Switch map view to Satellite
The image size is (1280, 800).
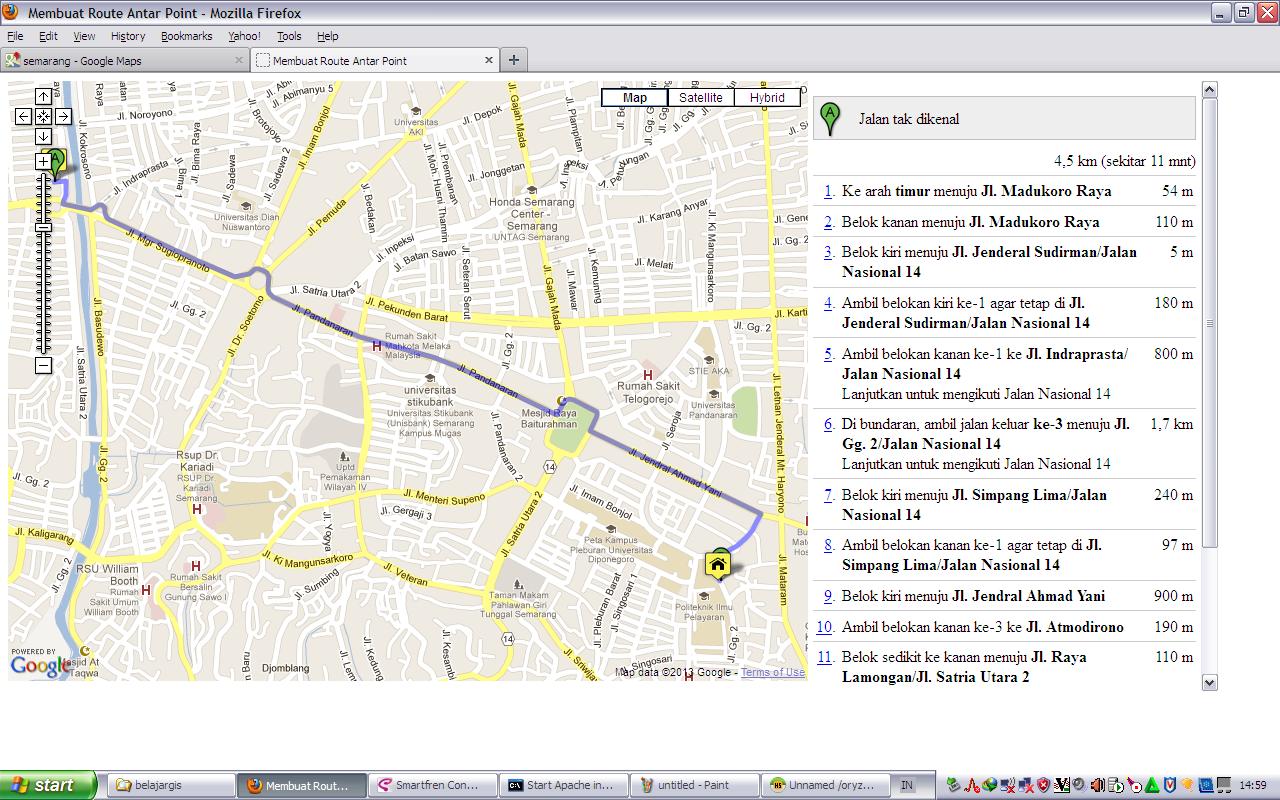pyautogui.click(x=700, y=98)
